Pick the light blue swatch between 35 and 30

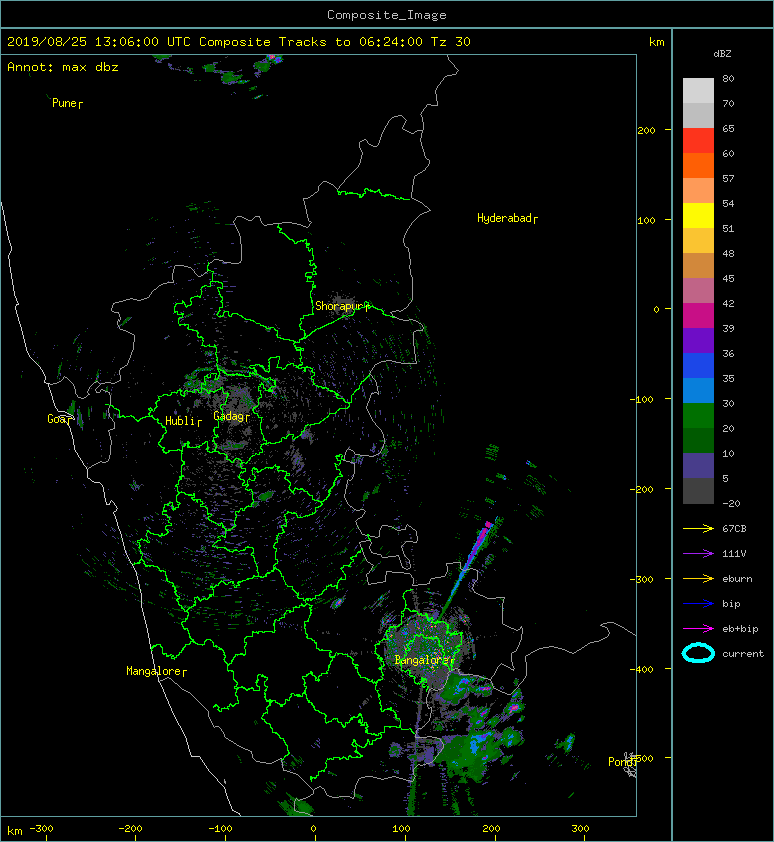point(698,391)
